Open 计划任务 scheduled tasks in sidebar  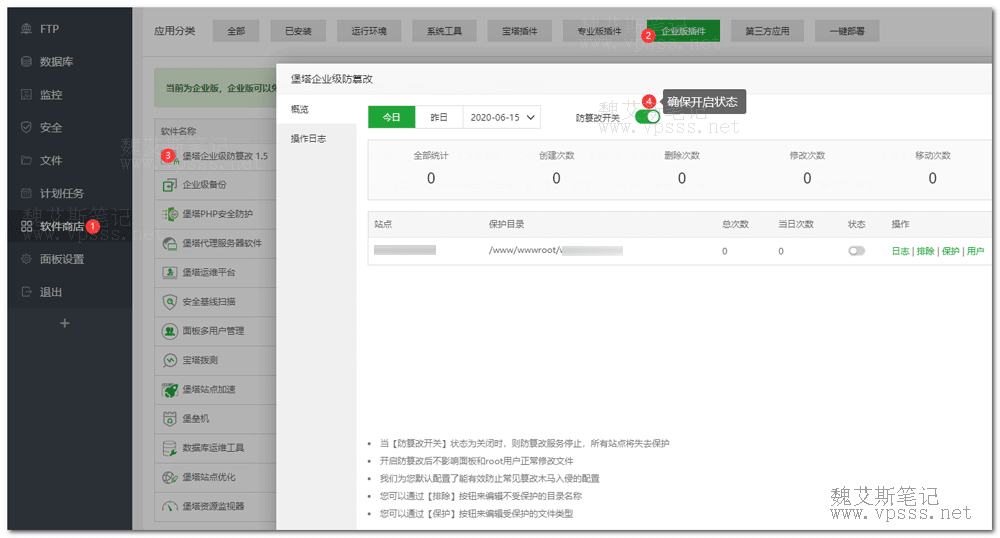61,193
